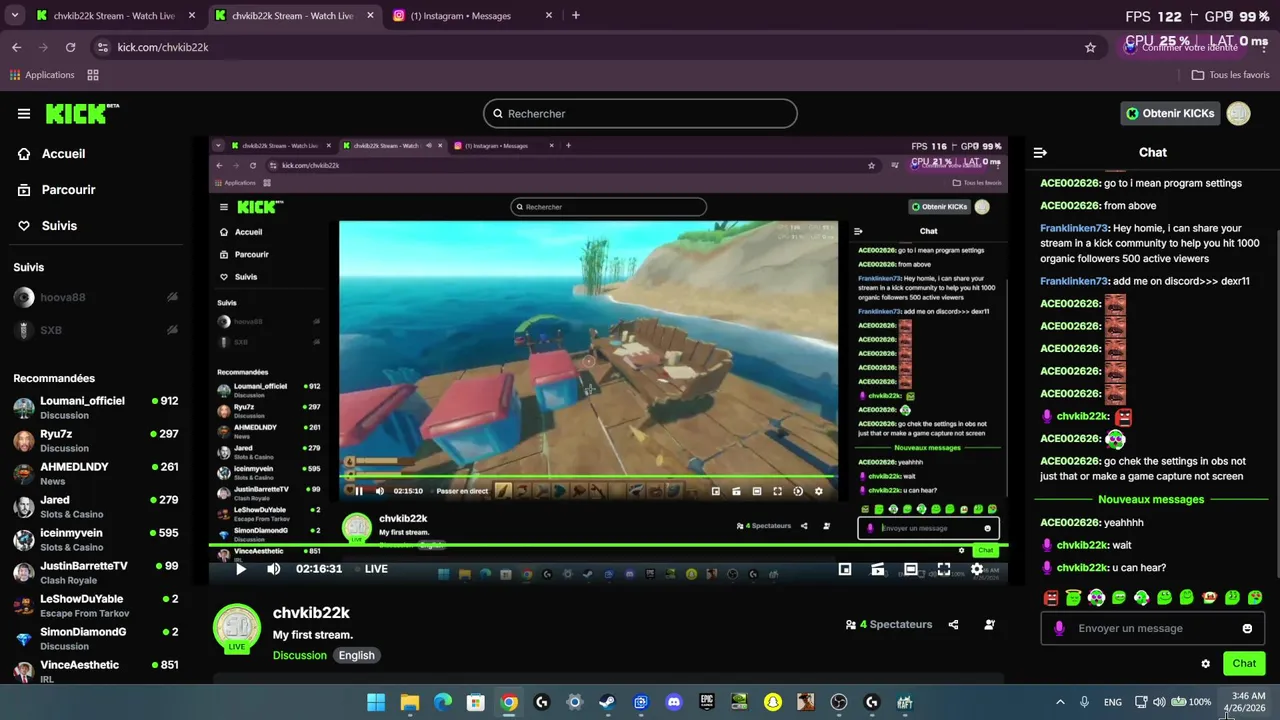
Task: Open the emoji picker in chat input
Action: (x=1247, y=629)
